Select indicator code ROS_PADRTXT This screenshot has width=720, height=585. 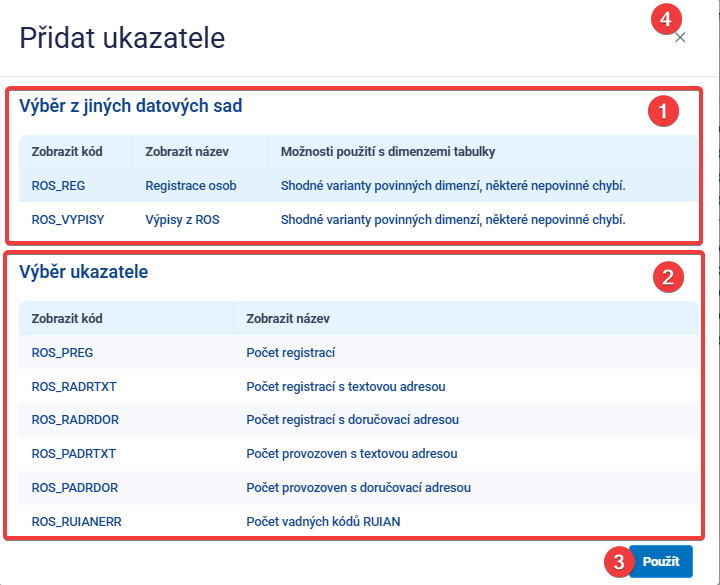[73, 453]
